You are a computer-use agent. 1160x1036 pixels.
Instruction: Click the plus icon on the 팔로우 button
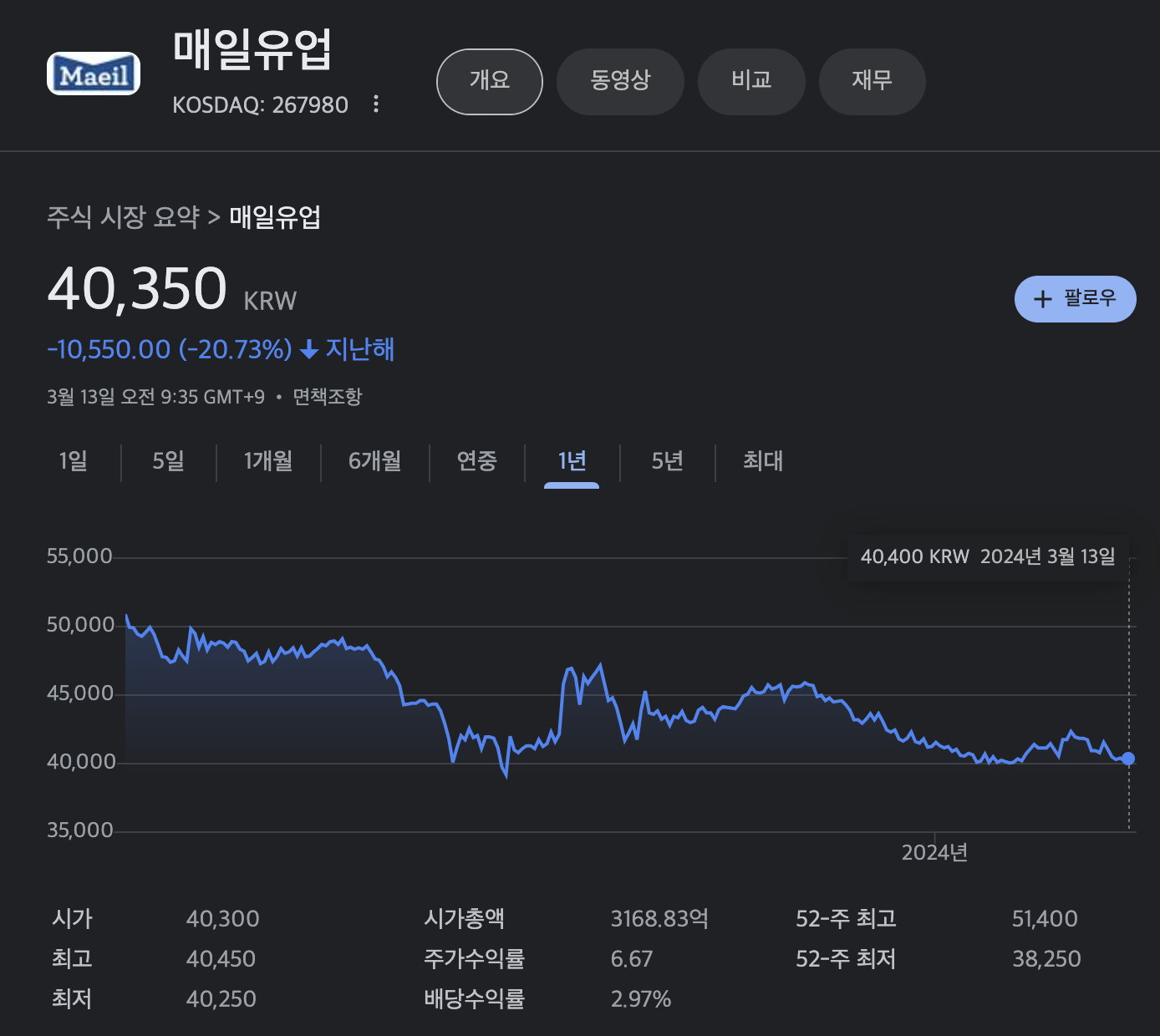tap(1042, 299)
